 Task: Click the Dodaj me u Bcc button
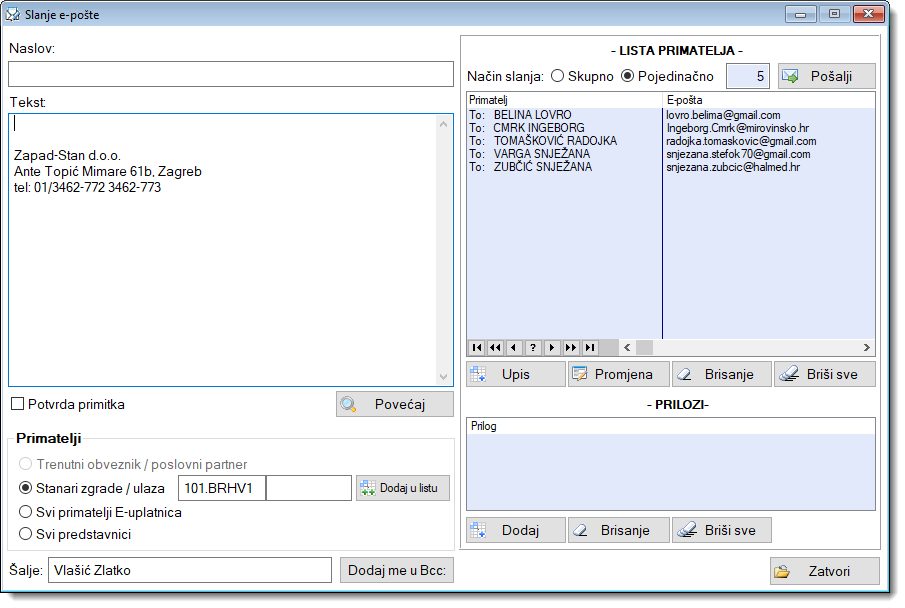[397, 570]
